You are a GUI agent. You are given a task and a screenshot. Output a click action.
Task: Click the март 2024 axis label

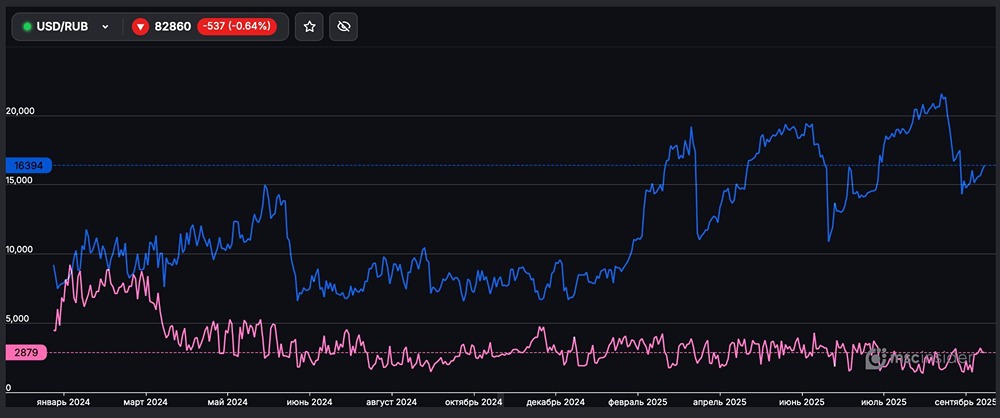[146, 401]
